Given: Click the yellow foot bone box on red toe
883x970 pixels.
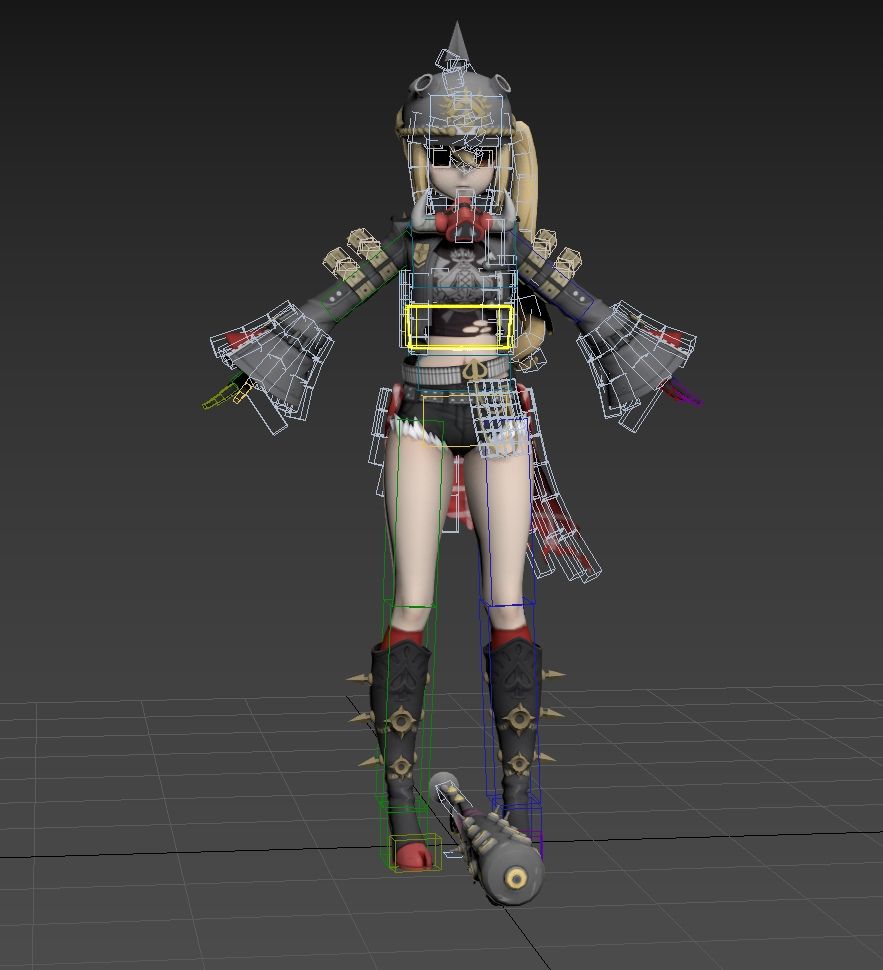Looking at the screenshot, I should [x=415, y=852].
